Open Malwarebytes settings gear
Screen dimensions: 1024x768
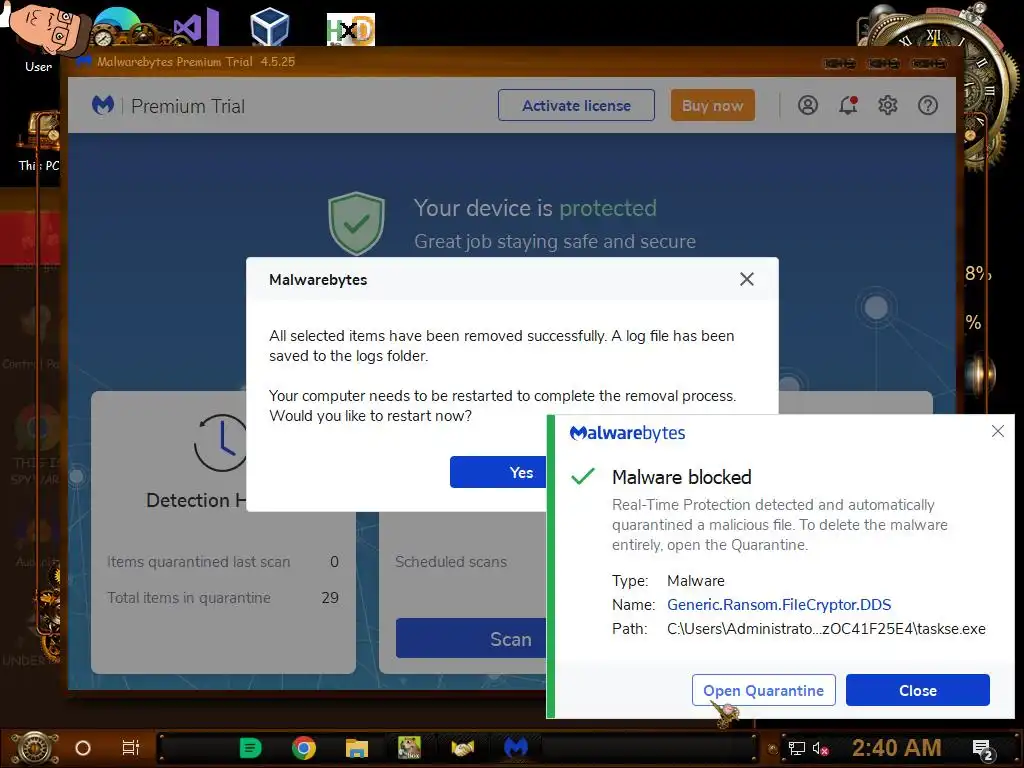click(x=888, y=105)
